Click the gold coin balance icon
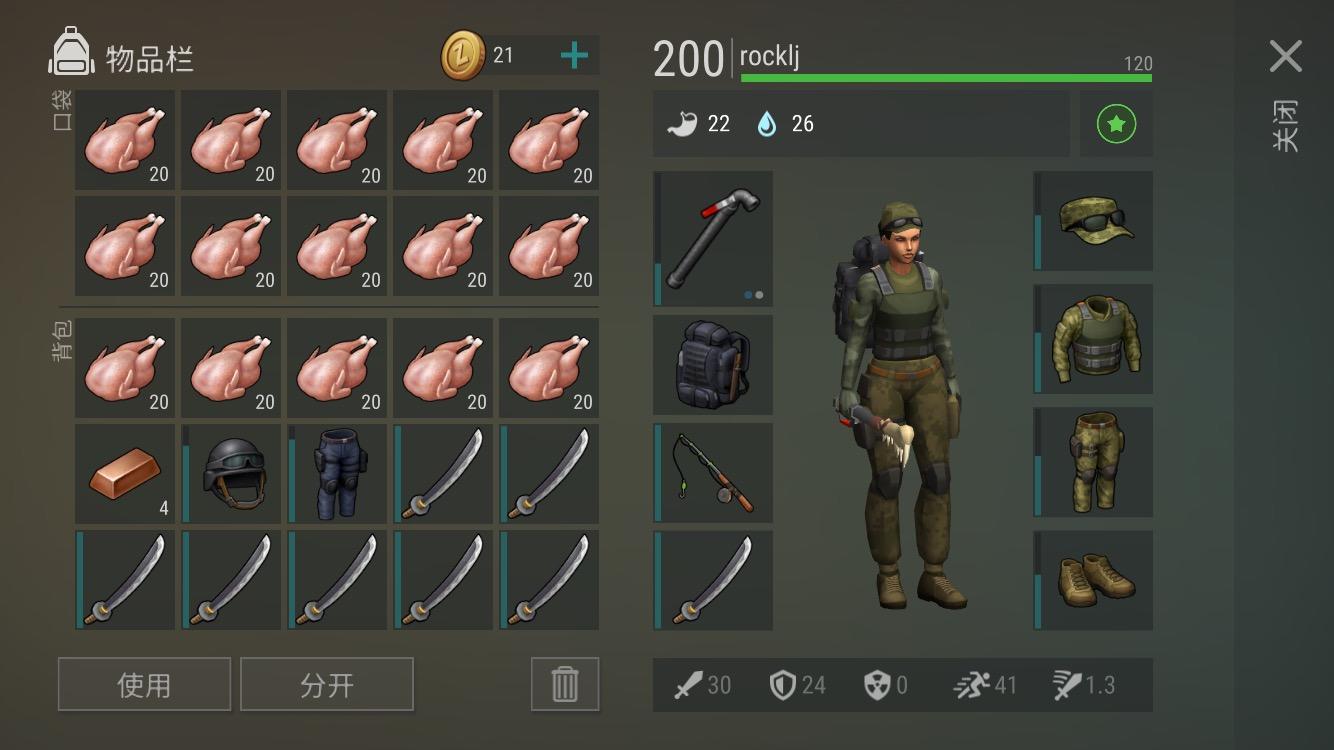 463,56
